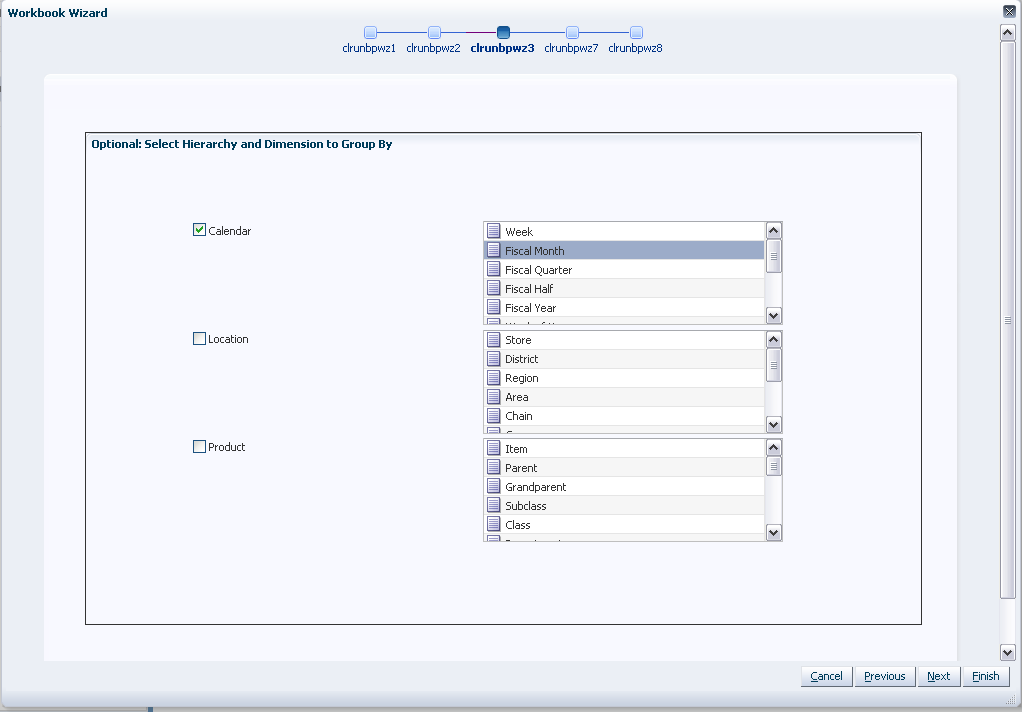Click the list icon beside Fiscal Half
Screen dimensions: 1022x712
click(493, 288)
